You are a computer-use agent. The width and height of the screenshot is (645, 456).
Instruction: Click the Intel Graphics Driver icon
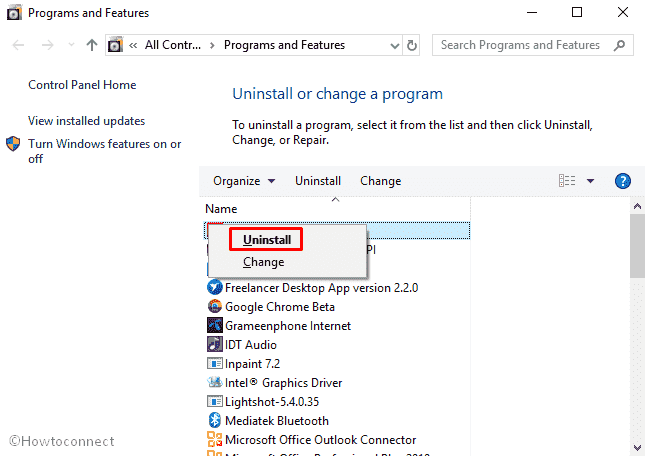[214, 382]
